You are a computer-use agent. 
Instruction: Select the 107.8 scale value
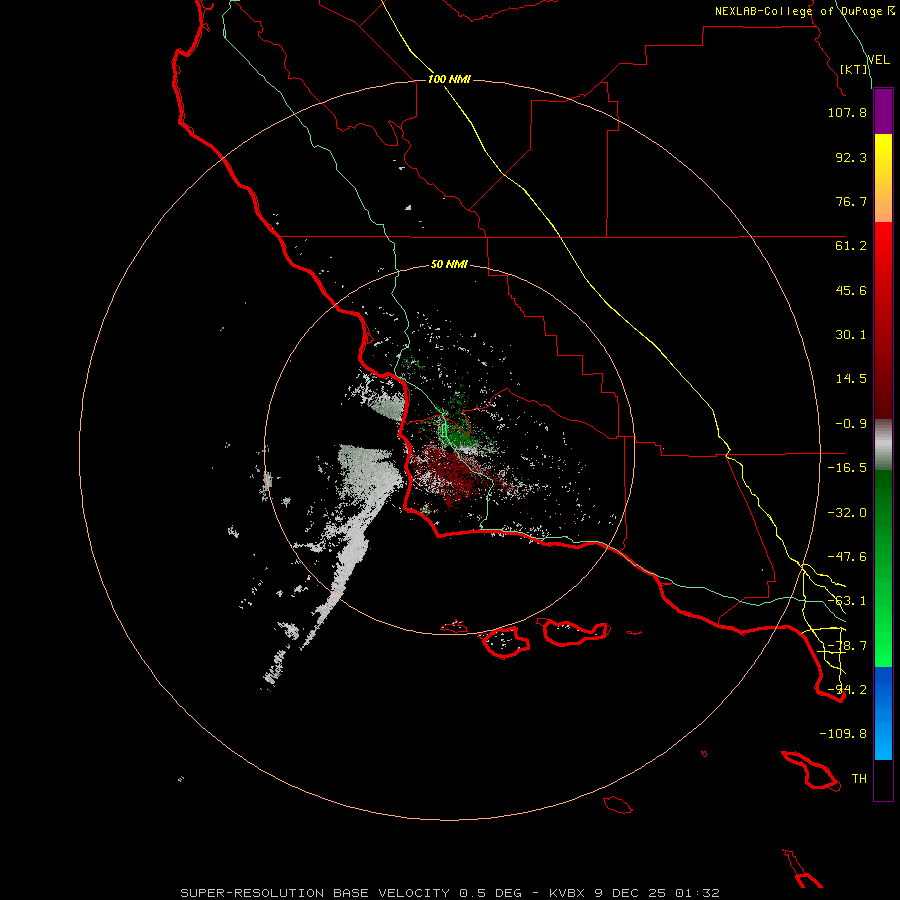coord(847,112)
